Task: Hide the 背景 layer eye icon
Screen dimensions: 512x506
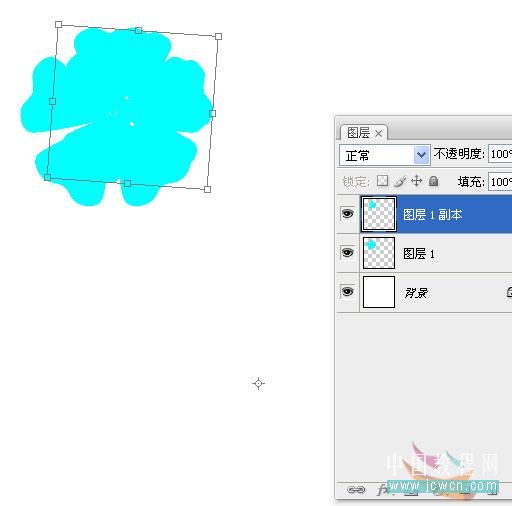Action: tap(347, 291)
